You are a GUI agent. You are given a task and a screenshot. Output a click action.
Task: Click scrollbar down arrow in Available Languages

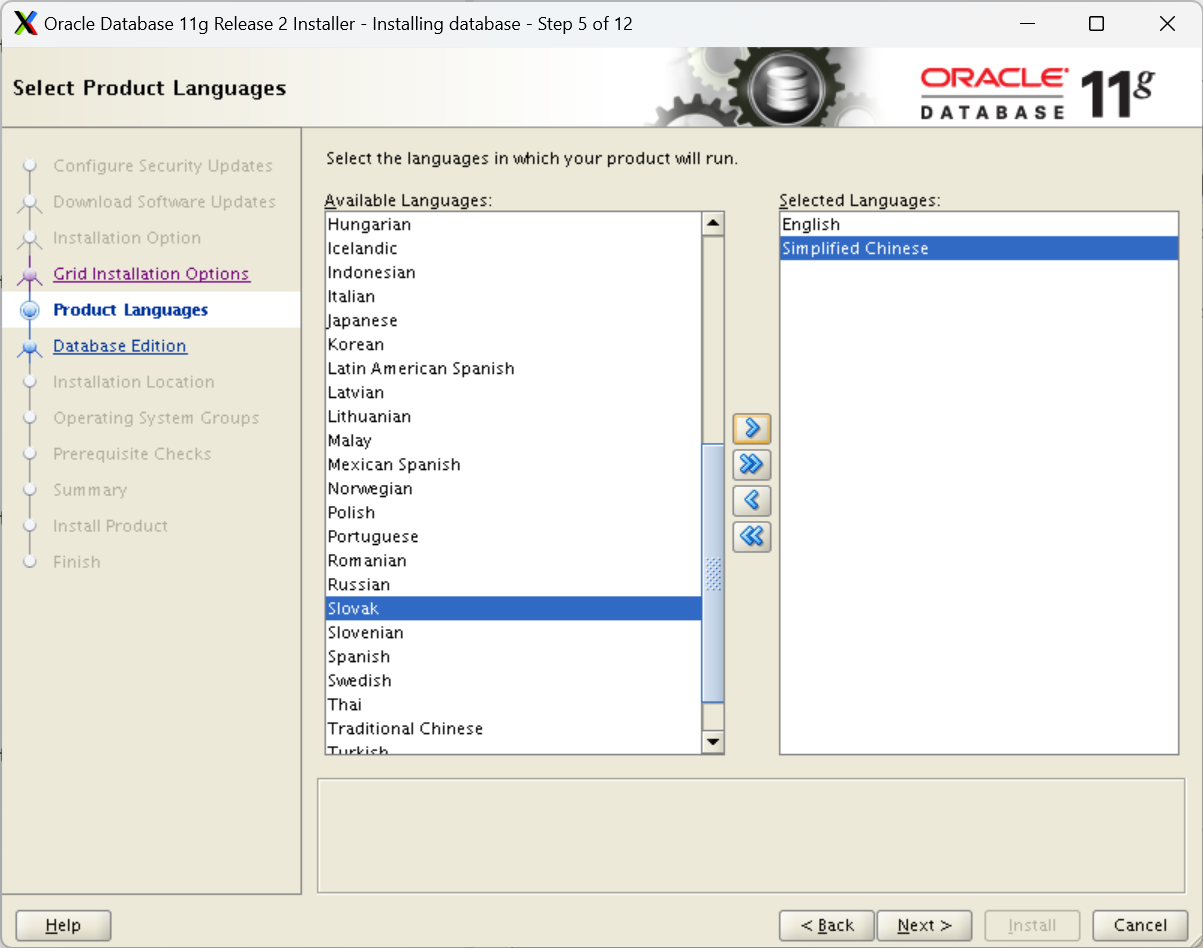coord(713,741)
